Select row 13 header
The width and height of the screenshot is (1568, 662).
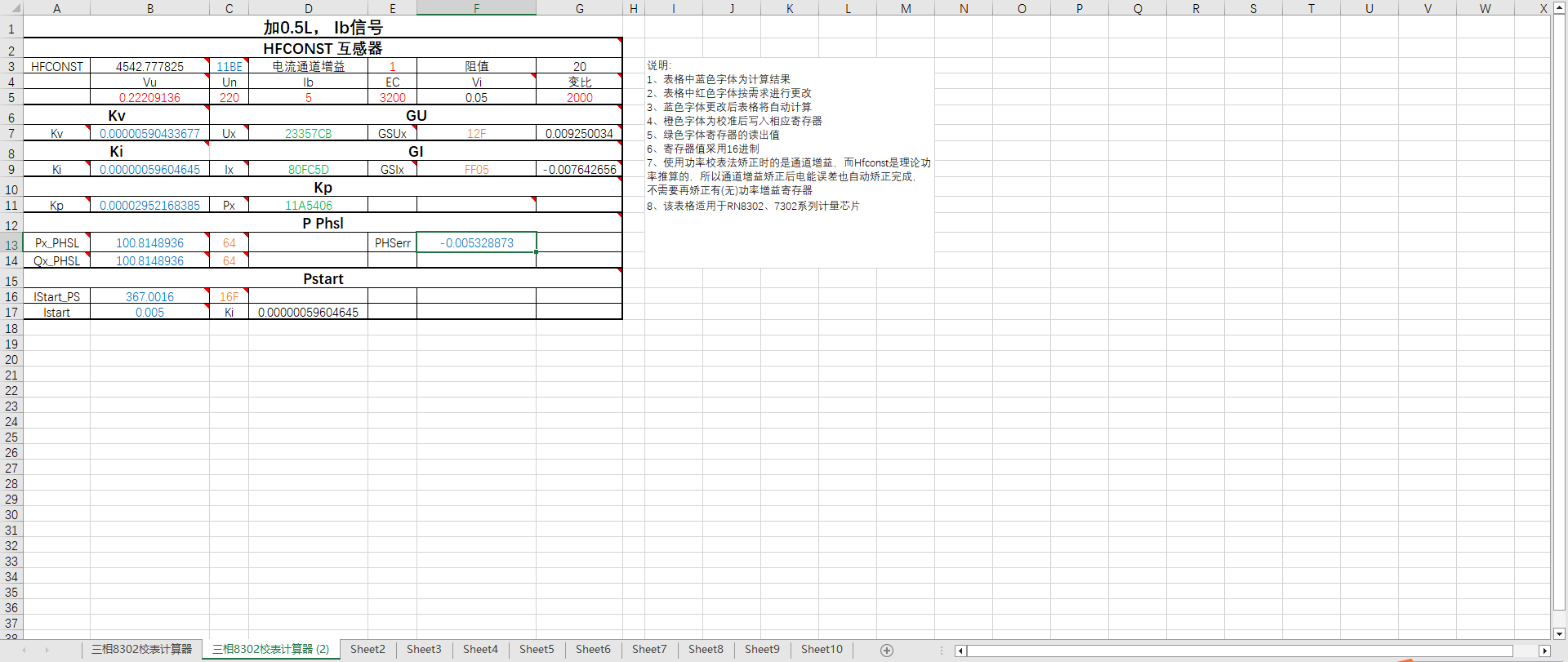(11, 244)
